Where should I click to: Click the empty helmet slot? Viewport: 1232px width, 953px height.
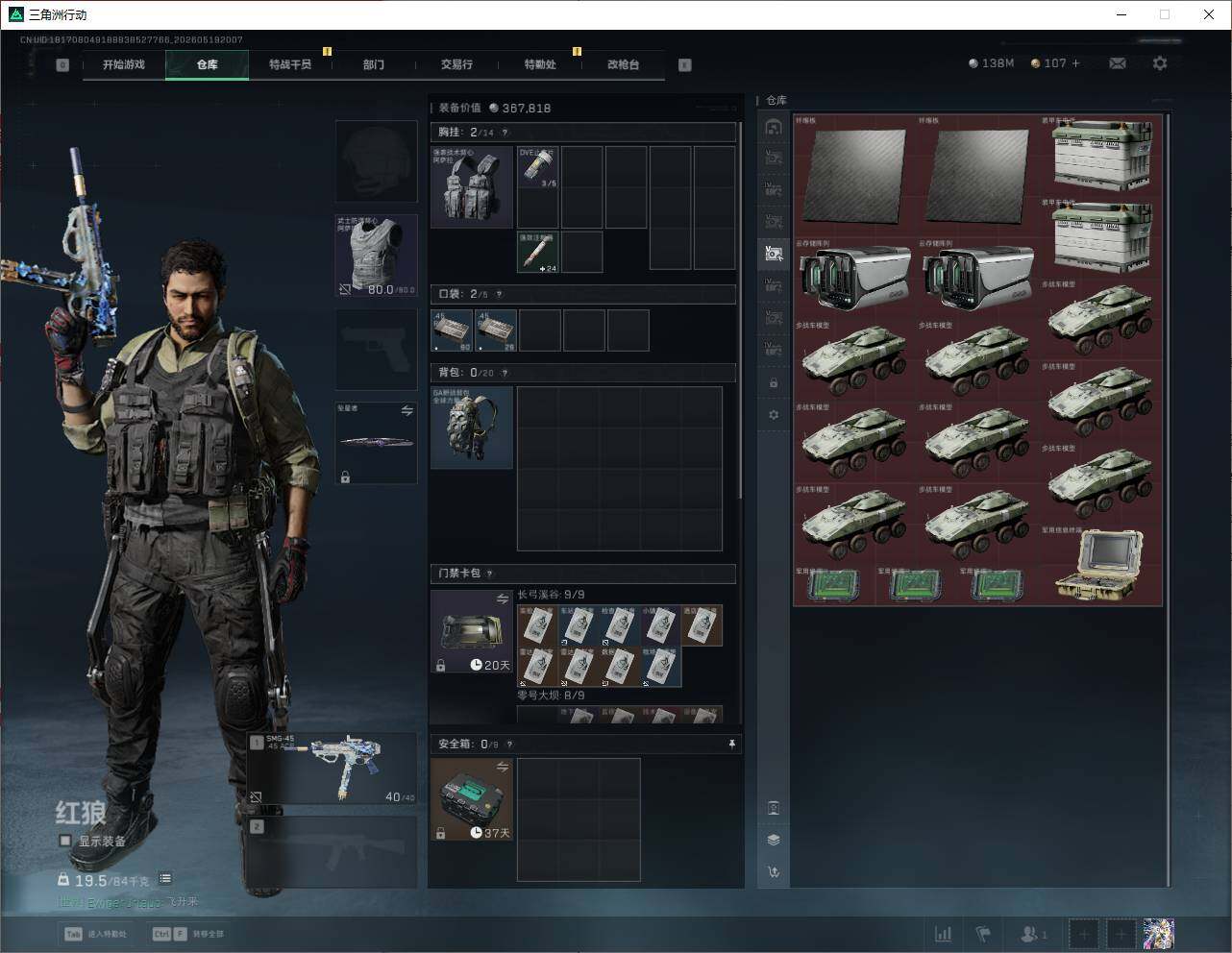[x=377, y=160]
